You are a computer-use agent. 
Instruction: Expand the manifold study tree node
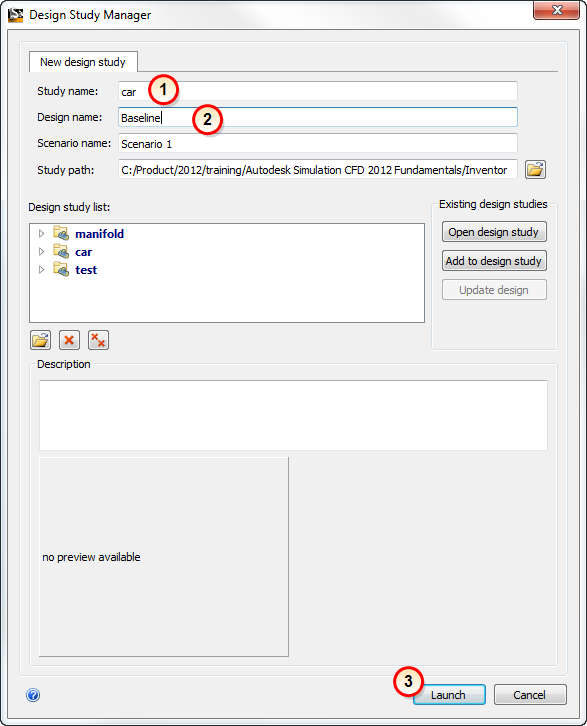[41, 233]
